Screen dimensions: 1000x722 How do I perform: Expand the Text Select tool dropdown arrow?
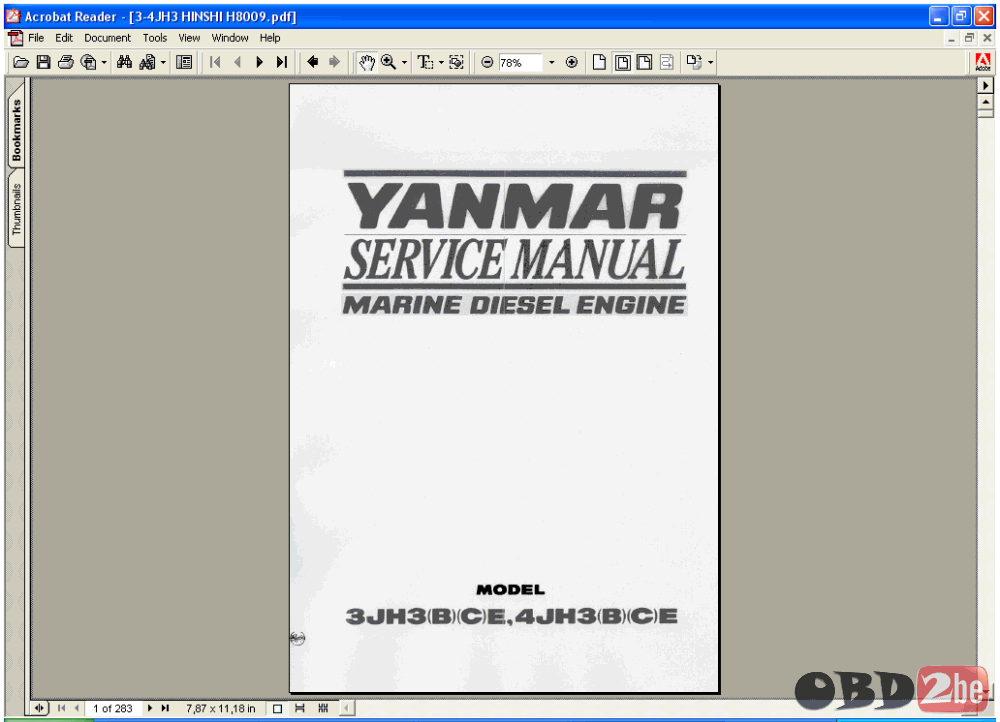[441, 63]
